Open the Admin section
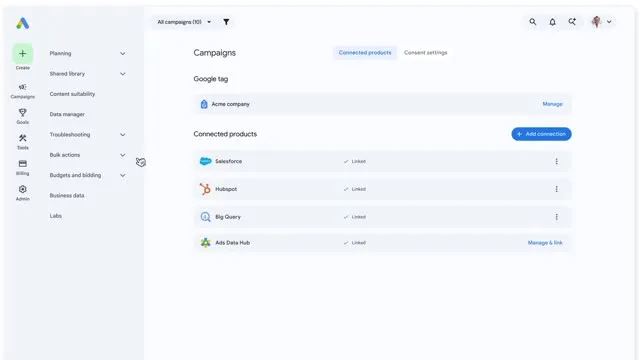The width and height of the screenshot is (640, 360). [22, 193]
